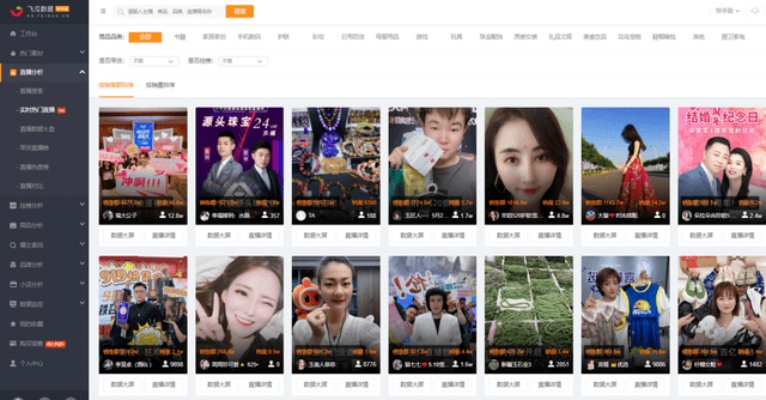
Task: Click the 品牌分析 sidebar icon
Action: pyautogui.click(x=13, y=264)
